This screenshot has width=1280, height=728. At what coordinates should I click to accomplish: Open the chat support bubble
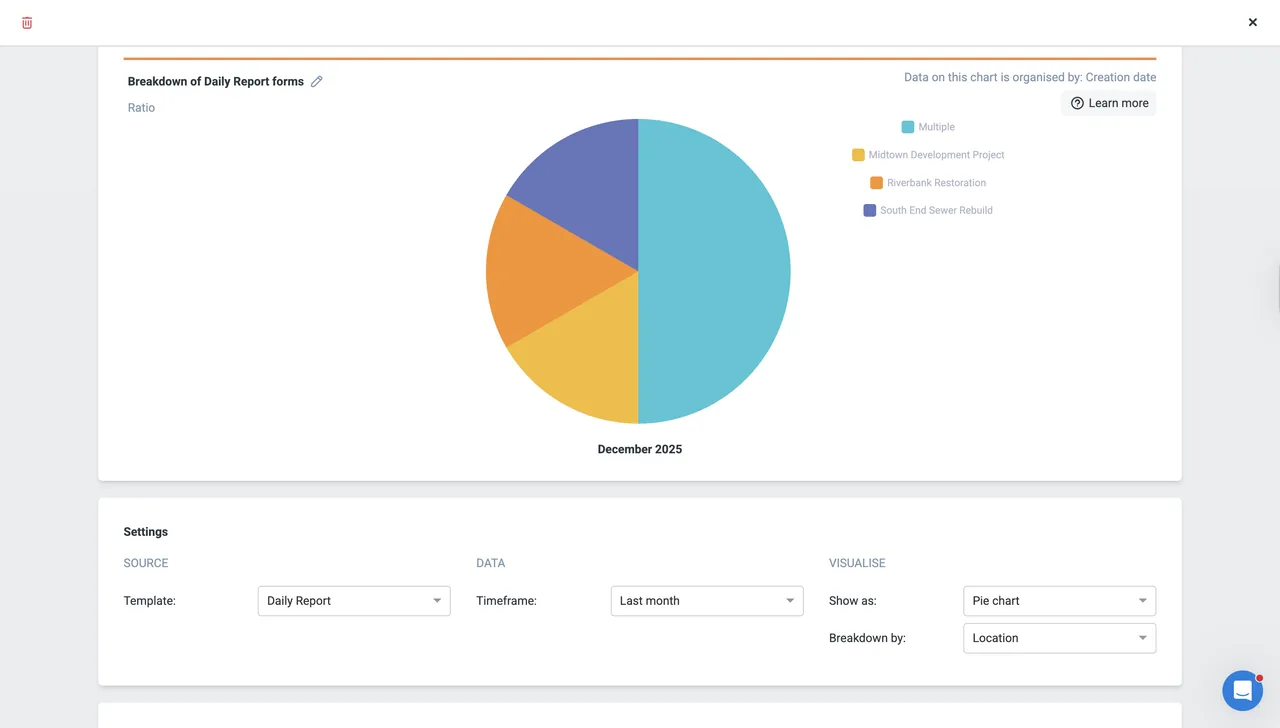pos(1243,691)
